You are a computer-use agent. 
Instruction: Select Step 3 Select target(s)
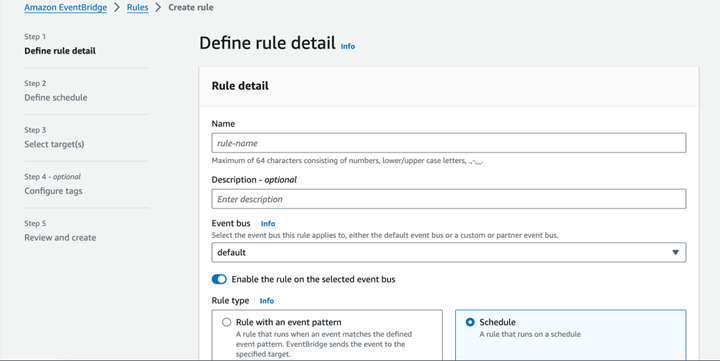coord(54,144)
